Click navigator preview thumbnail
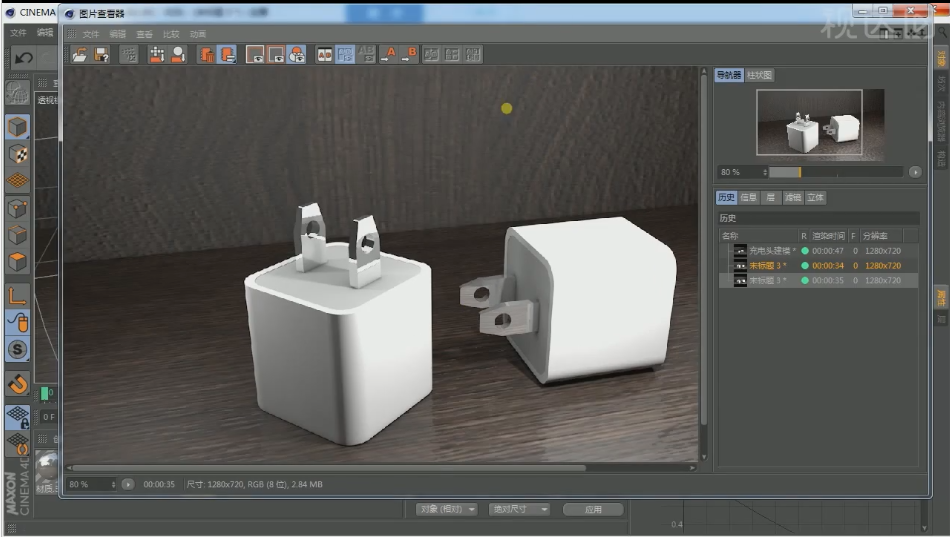950x537 pixels. 820,125
